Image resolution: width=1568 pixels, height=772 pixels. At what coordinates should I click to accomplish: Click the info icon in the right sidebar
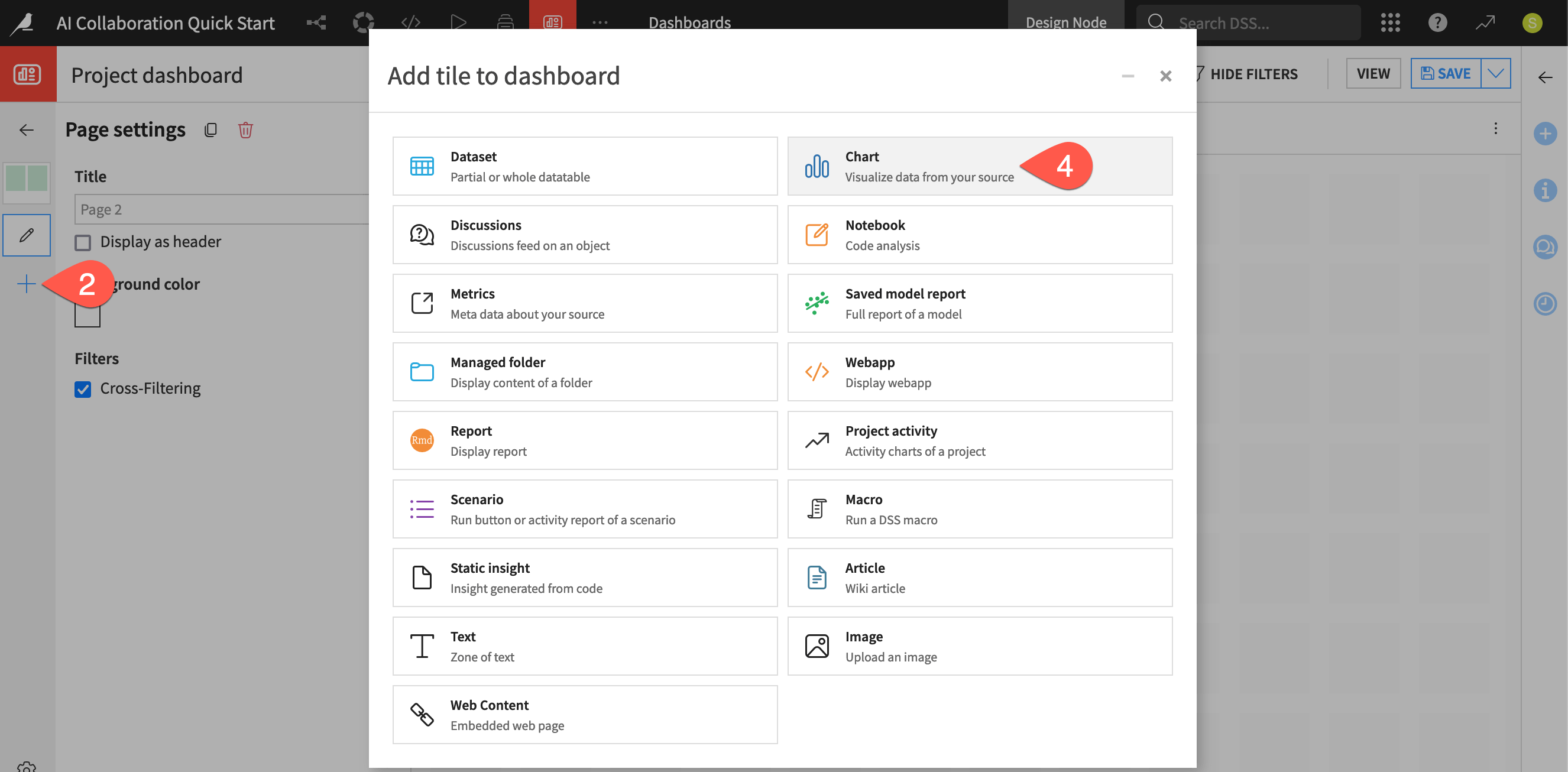pos(1546,190)
